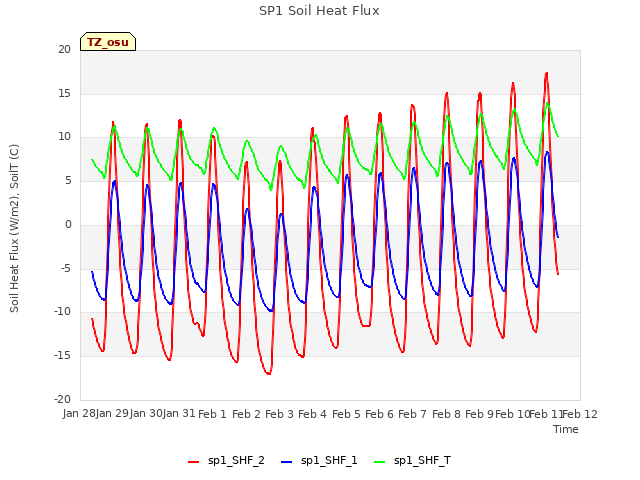Click the blue peak on Feb 11
640x480 pixels.
[x=547, y=153]
